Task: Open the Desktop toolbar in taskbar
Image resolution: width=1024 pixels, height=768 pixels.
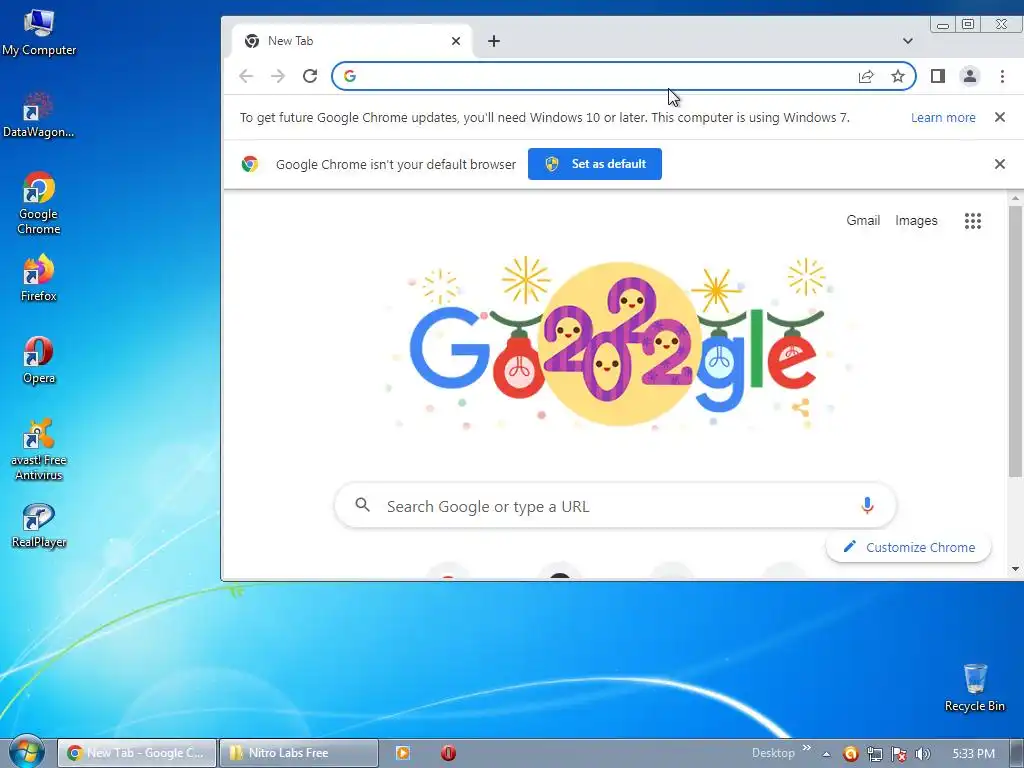Action: [773, 753]
